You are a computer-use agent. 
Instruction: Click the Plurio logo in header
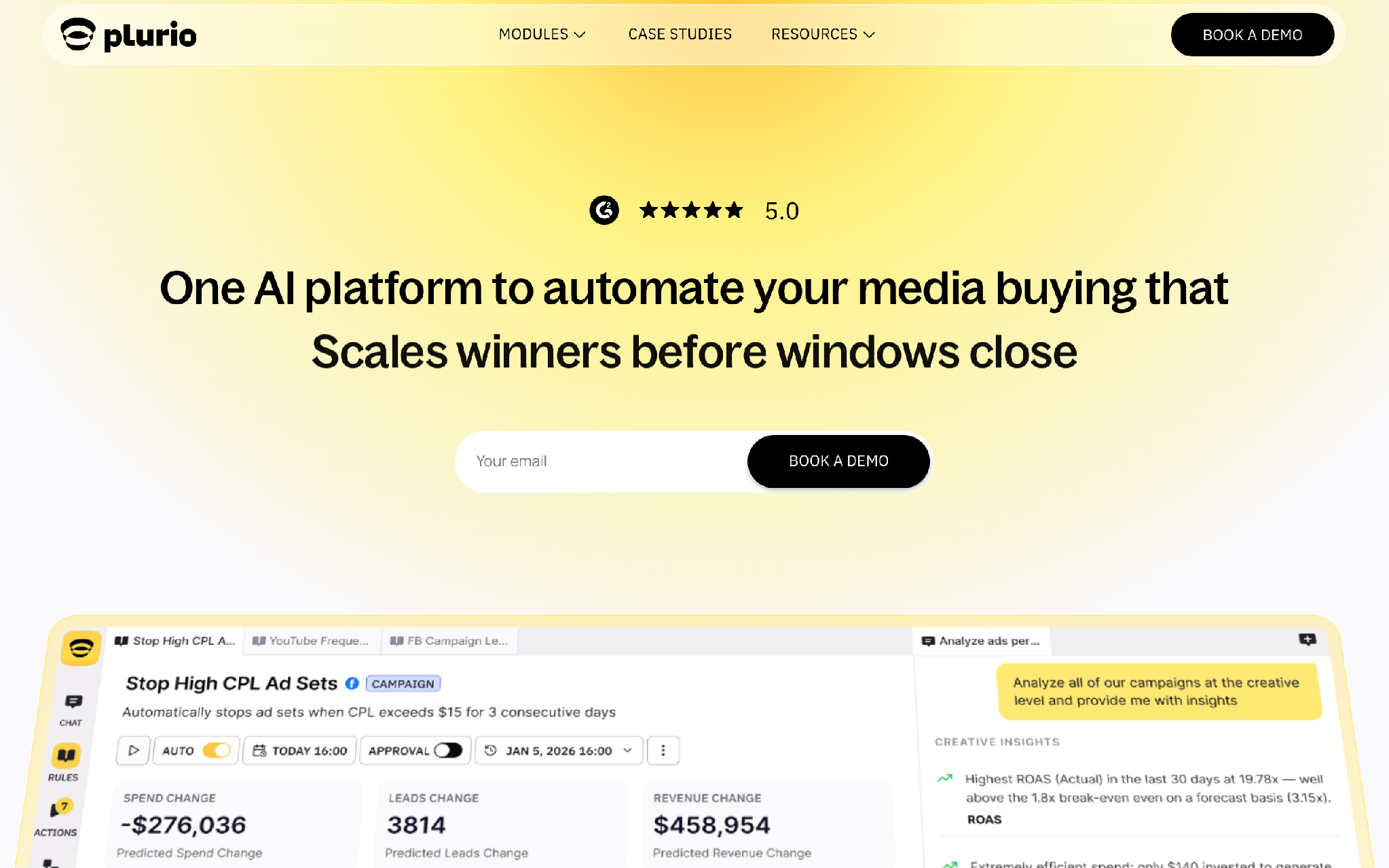pyautogui.click(x=128, y=35)
